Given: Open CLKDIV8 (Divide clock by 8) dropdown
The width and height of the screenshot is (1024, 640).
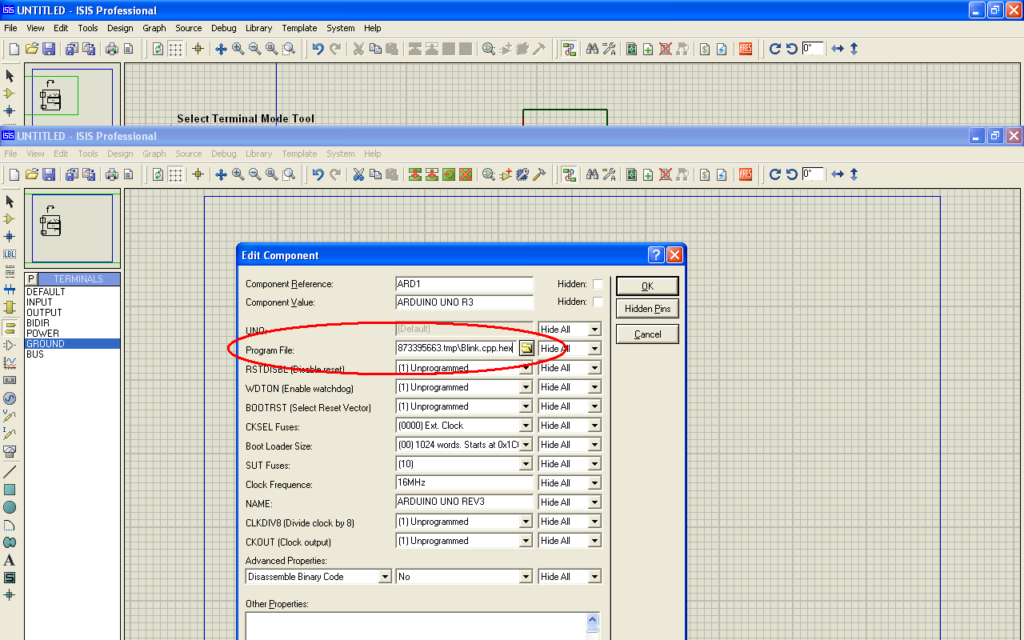Looking at the screenshot, I should [x=526, y=522].
